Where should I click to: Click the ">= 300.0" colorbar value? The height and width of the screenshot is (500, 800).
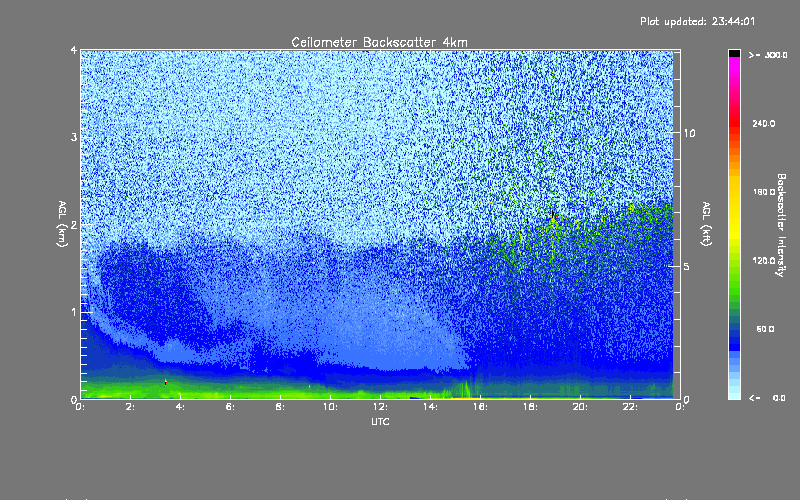click(768, 55)
